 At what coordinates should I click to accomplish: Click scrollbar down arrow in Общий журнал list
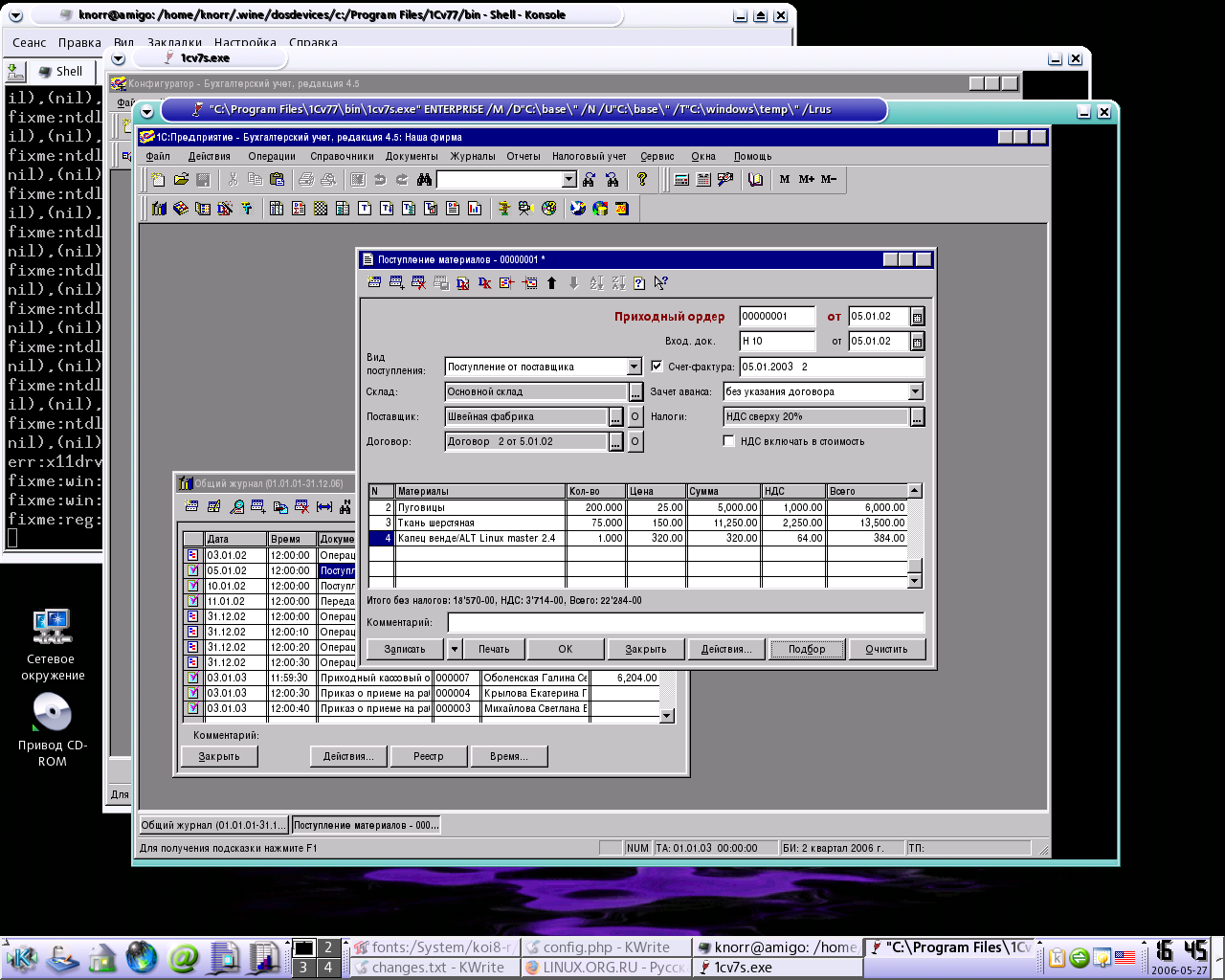point(667,715)
